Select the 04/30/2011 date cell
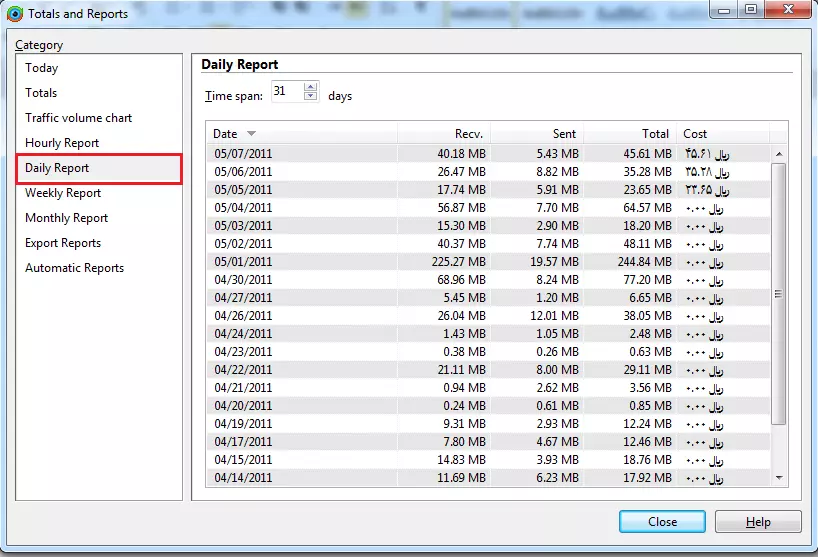The height and width of the screenshot is (557, 818). 243,280
